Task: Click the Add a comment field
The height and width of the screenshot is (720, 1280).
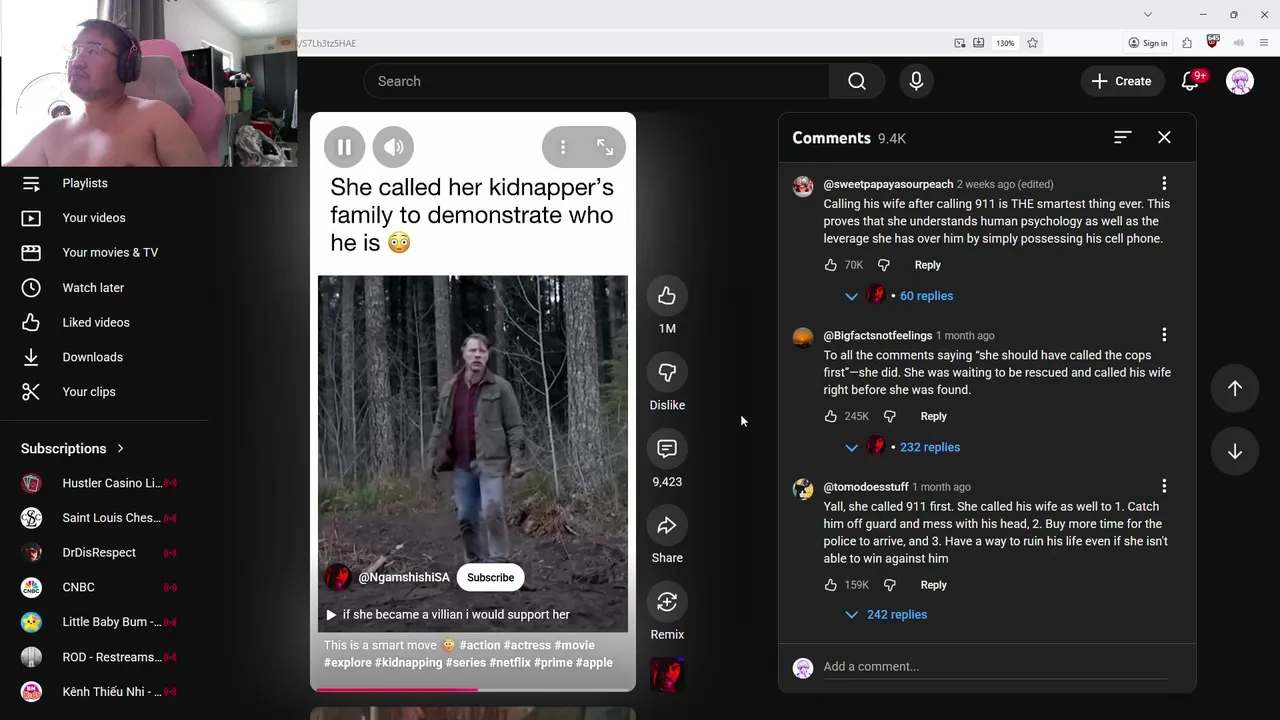Action: click(995, 667)
